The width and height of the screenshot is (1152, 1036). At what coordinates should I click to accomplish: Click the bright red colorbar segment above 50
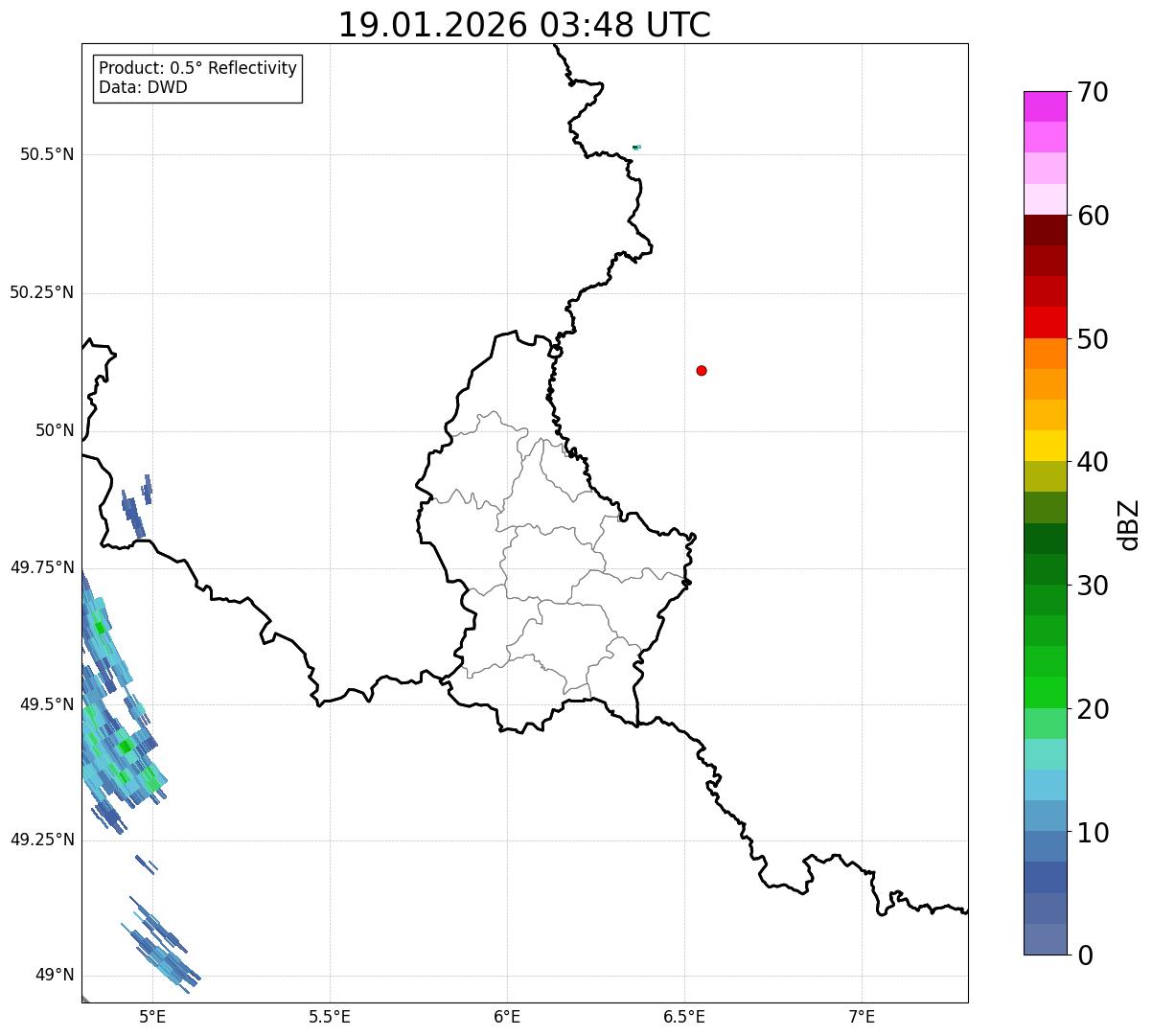[x=1045, y=322]
